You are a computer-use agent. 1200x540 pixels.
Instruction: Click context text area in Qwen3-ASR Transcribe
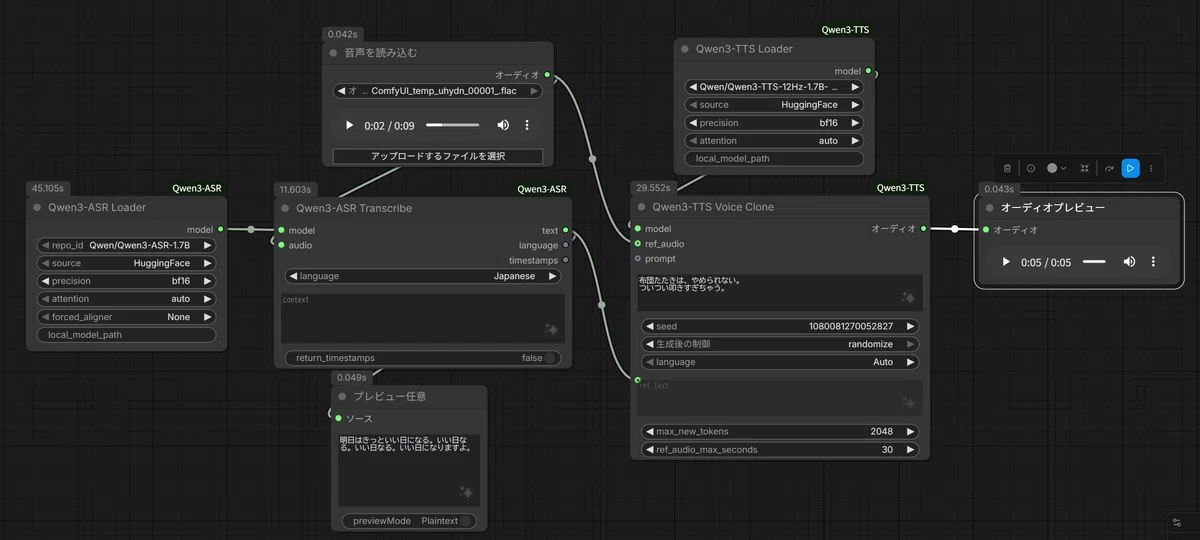tap(423, 318)
